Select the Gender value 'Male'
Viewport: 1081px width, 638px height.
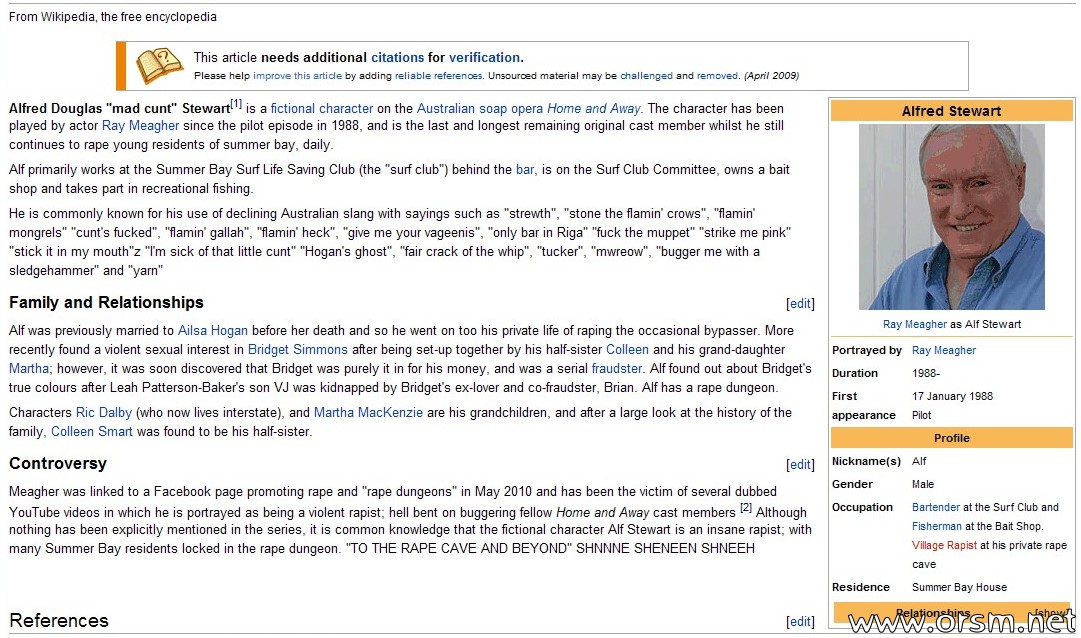click(922, 485)
